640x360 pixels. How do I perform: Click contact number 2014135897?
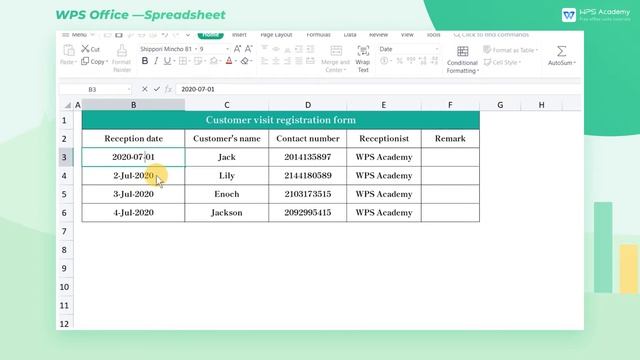[x=308, y=157]
